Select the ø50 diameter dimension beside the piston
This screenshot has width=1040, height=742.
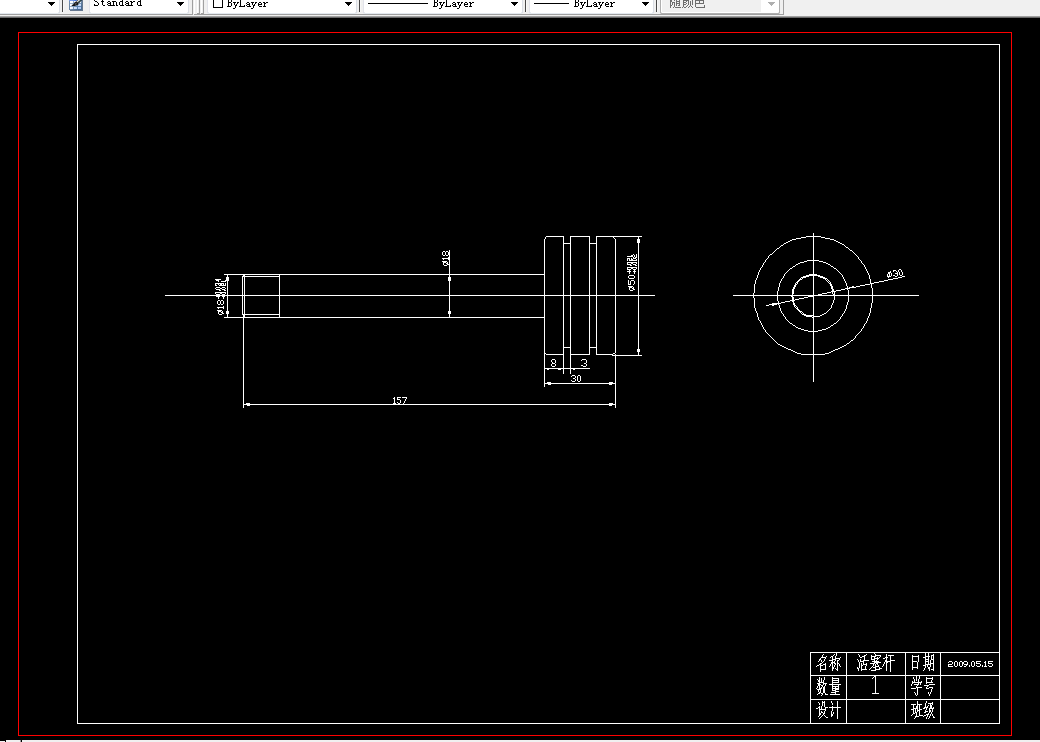pyautogui.click(x=632, y=272)
